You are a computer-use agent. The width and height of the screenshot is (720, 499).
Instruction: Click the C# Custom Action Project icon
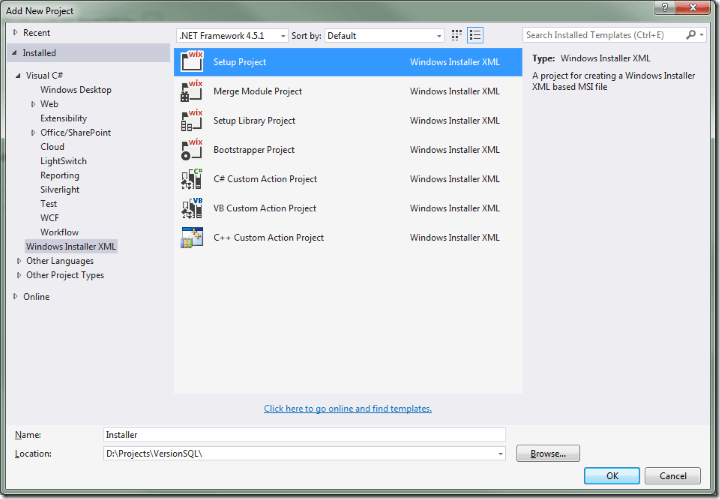pyautogui.click(x=192, y=179)
